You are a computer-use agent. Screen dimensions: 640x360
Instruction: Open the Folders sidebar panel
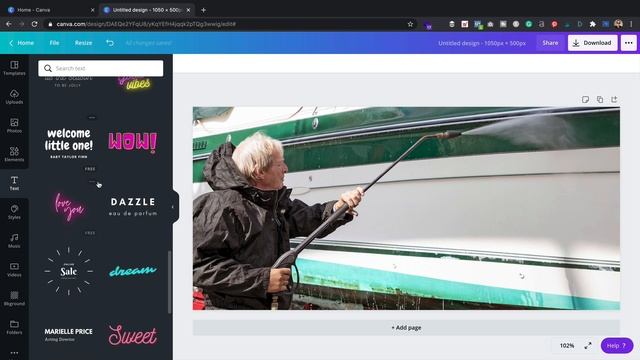click(14, 327)
